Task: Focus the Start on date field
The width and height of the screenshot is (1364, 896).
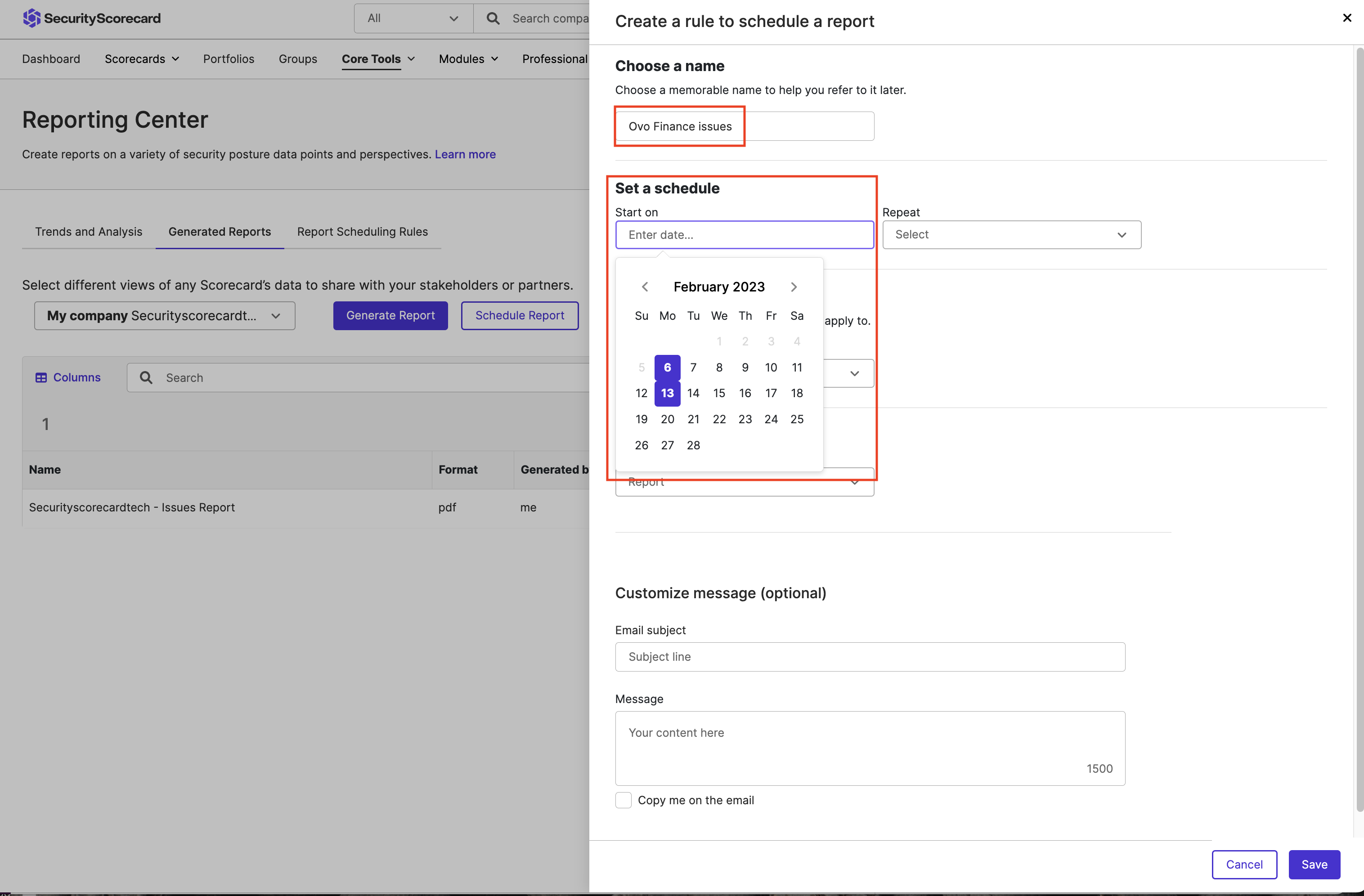Action: (745, 235)
